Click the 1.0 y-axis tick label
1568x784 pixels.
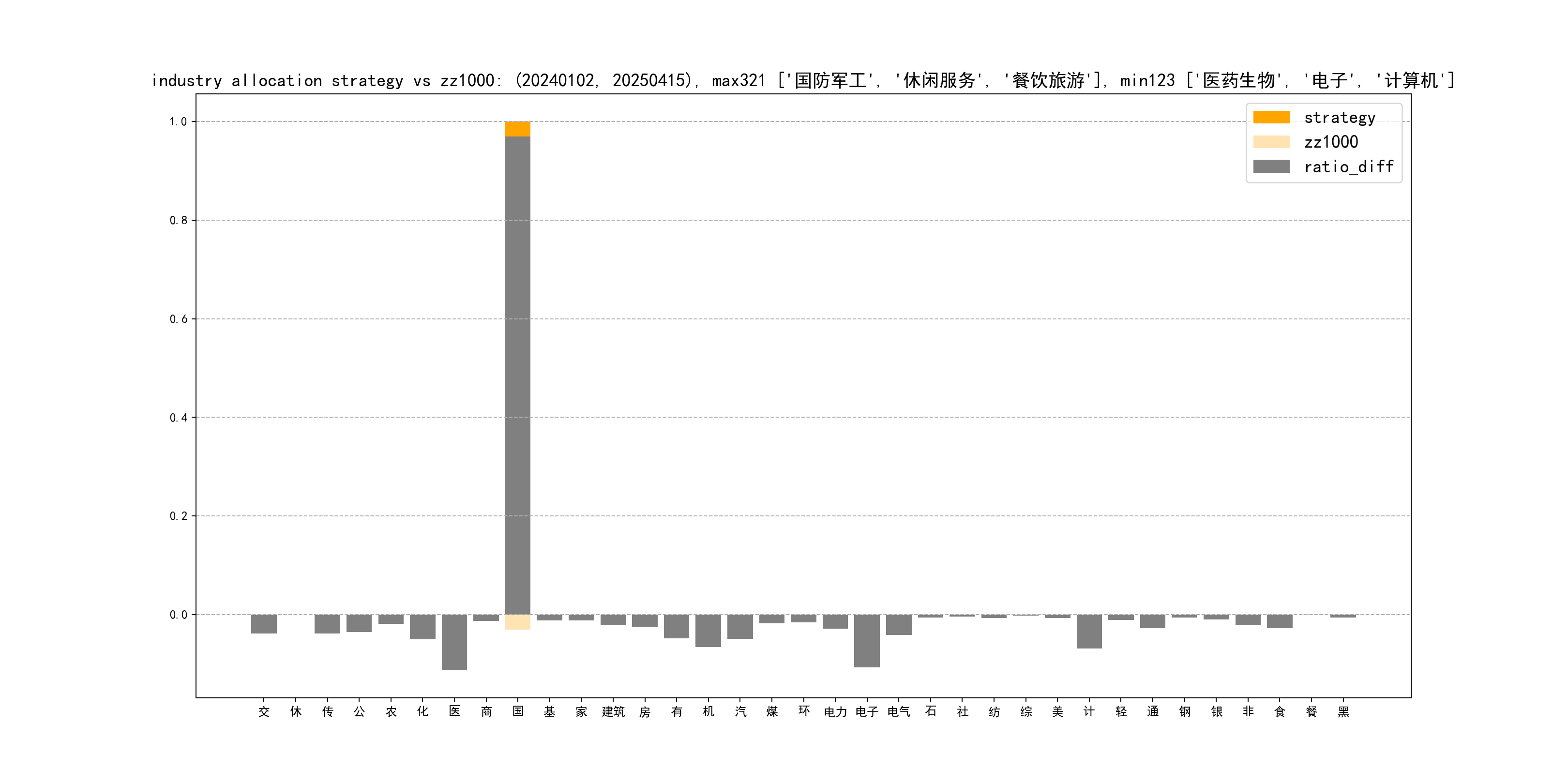[x=178, y=122]
